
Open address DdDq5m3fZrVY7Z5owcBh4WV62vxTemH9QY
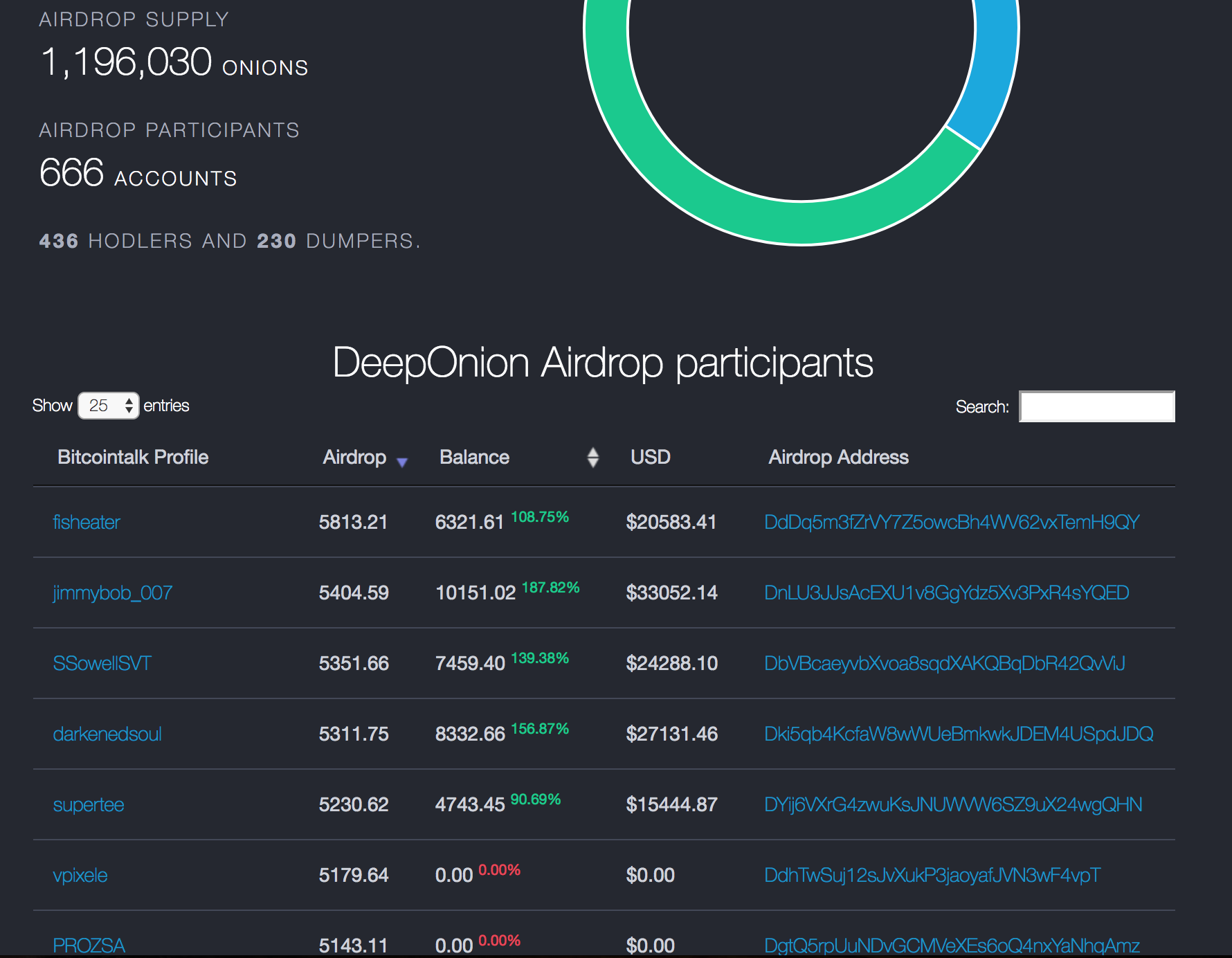(x=952, y=523)
